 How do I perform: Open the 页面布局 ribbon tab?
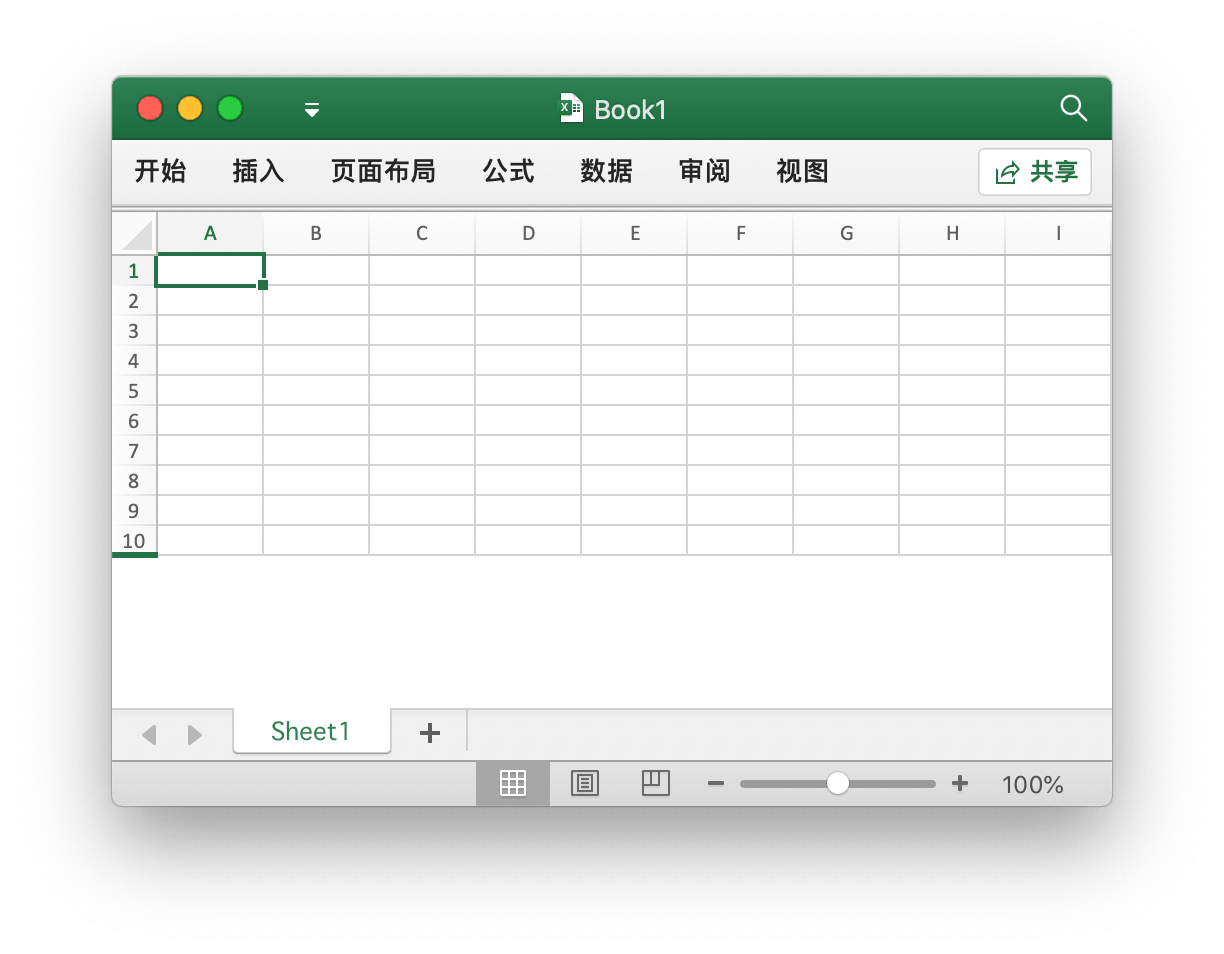[383, 171]
